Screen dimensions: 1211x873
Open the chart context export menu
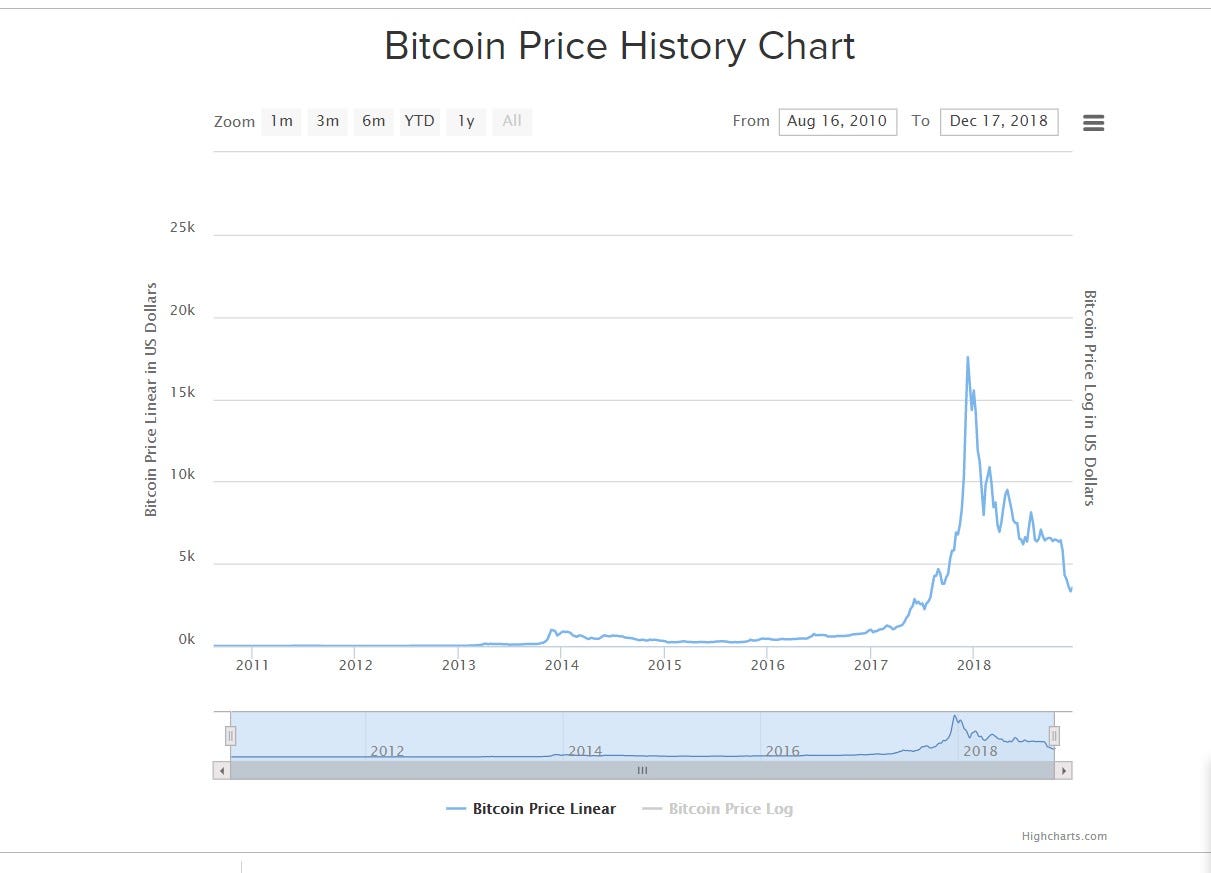click(x=1093, y=122)
